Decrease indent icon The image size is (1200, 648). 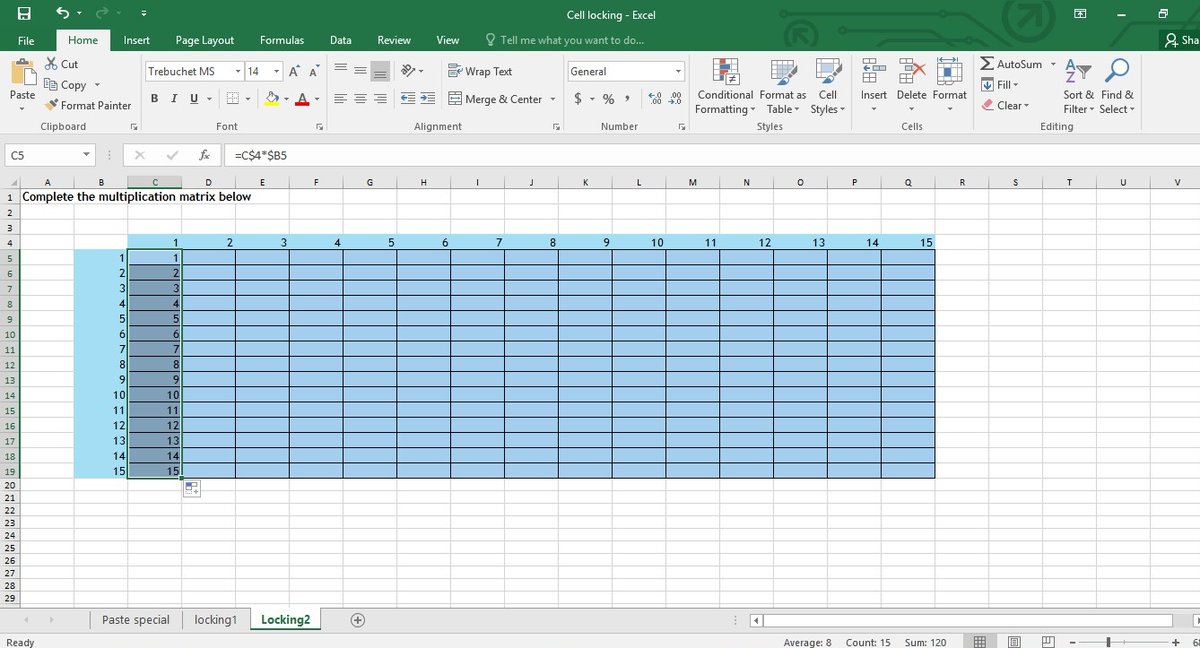pos(408,98)
